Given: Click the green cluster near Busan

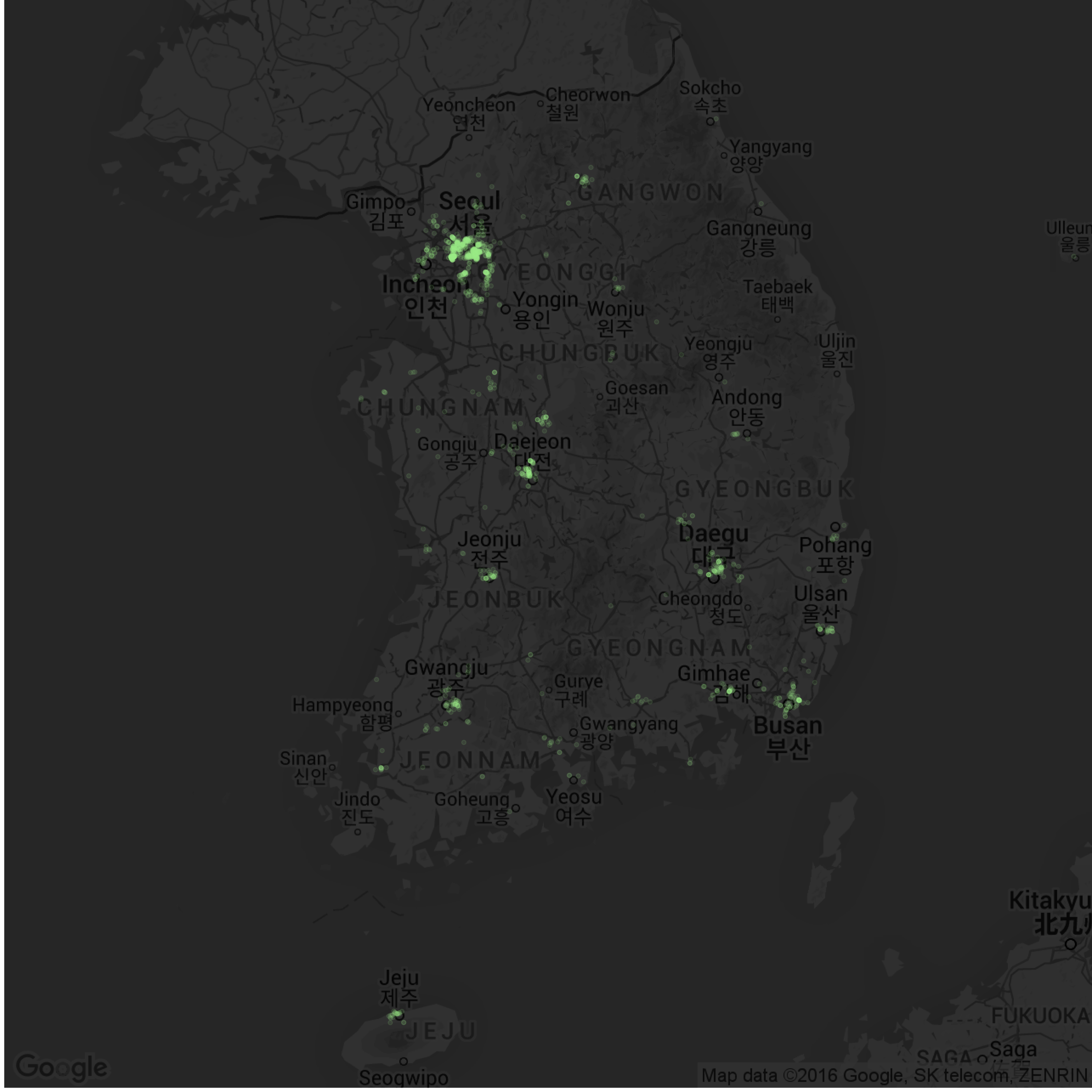Looking at the screenshot, I should point(791,701).
